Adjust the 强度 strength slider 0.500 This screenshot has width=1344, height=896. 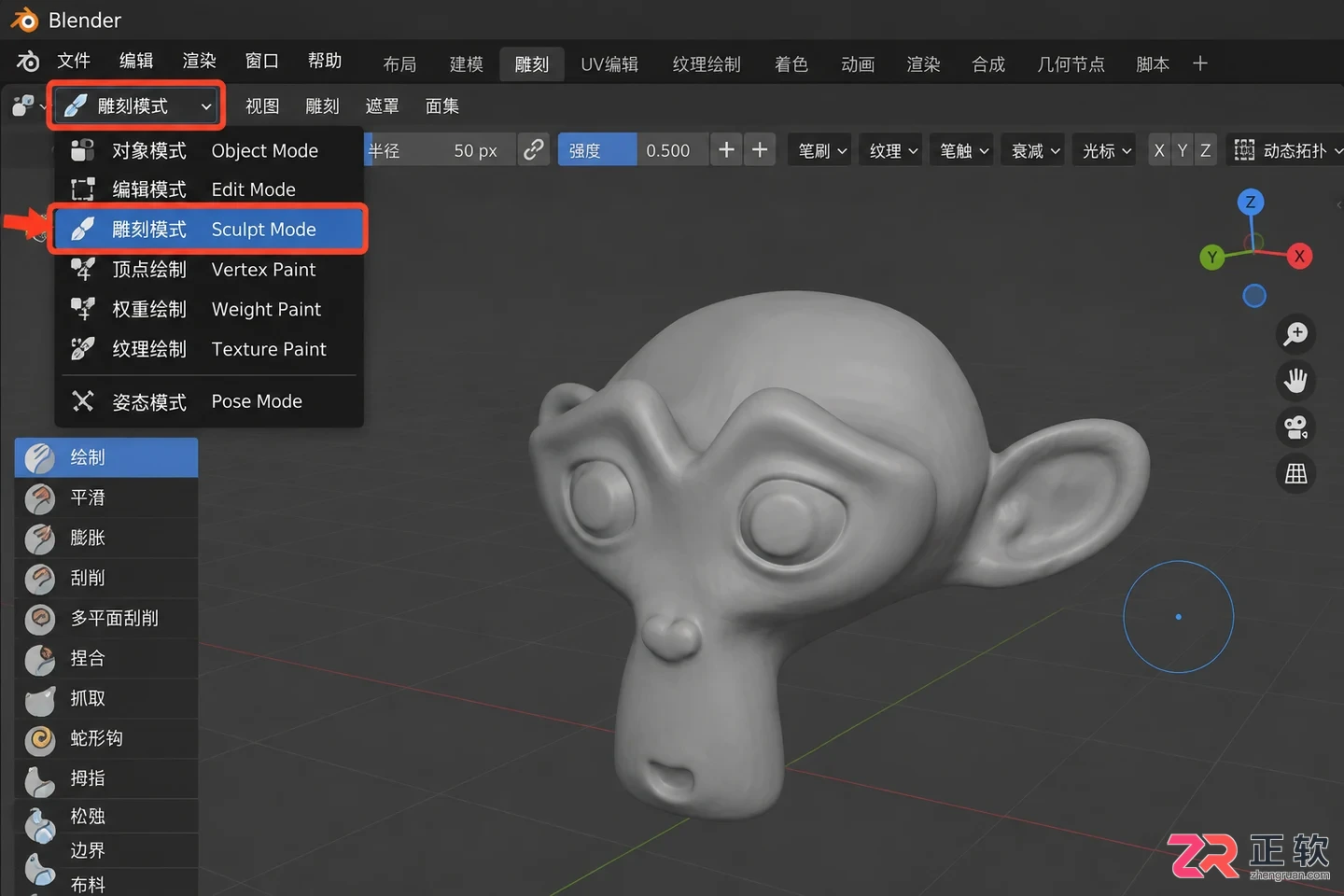click(x=631, y=150)
